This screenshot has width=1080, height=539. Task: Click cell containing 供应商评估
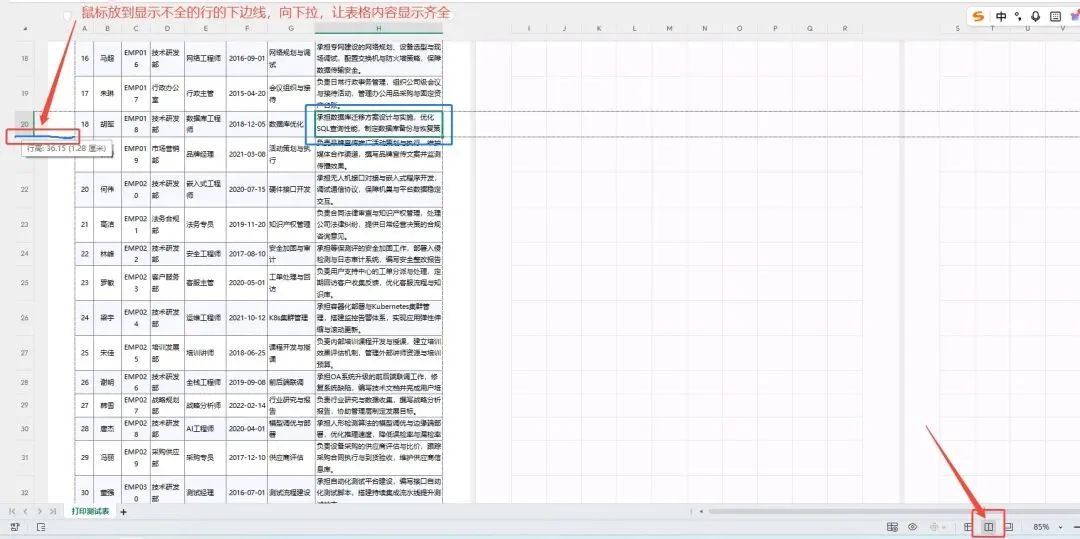291,458
